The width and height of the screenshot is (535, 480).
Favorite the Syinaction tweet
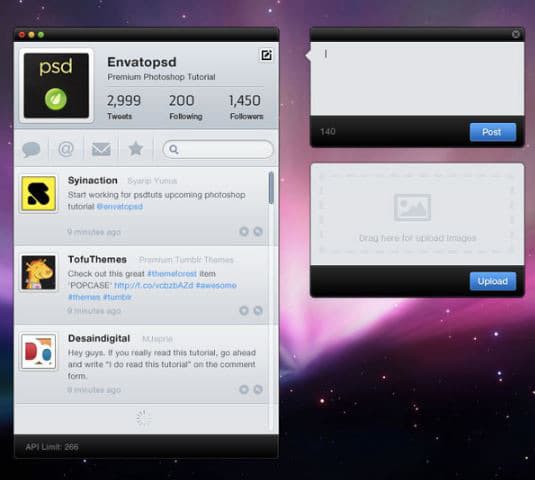pos(244,232)
